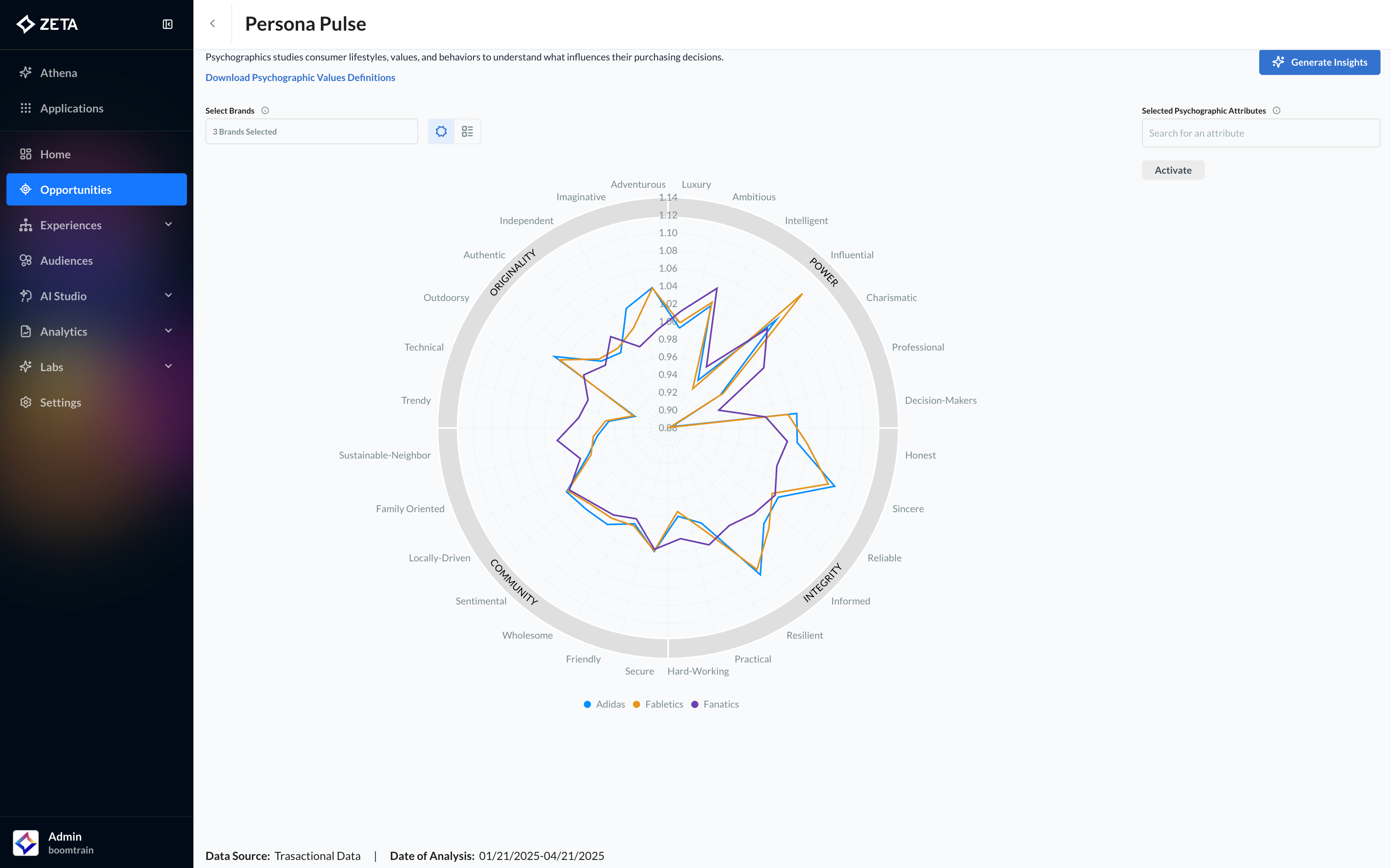The image size is (1391, 868).
Task: Open the Admin boomtrain account
Action: point(96,843)
